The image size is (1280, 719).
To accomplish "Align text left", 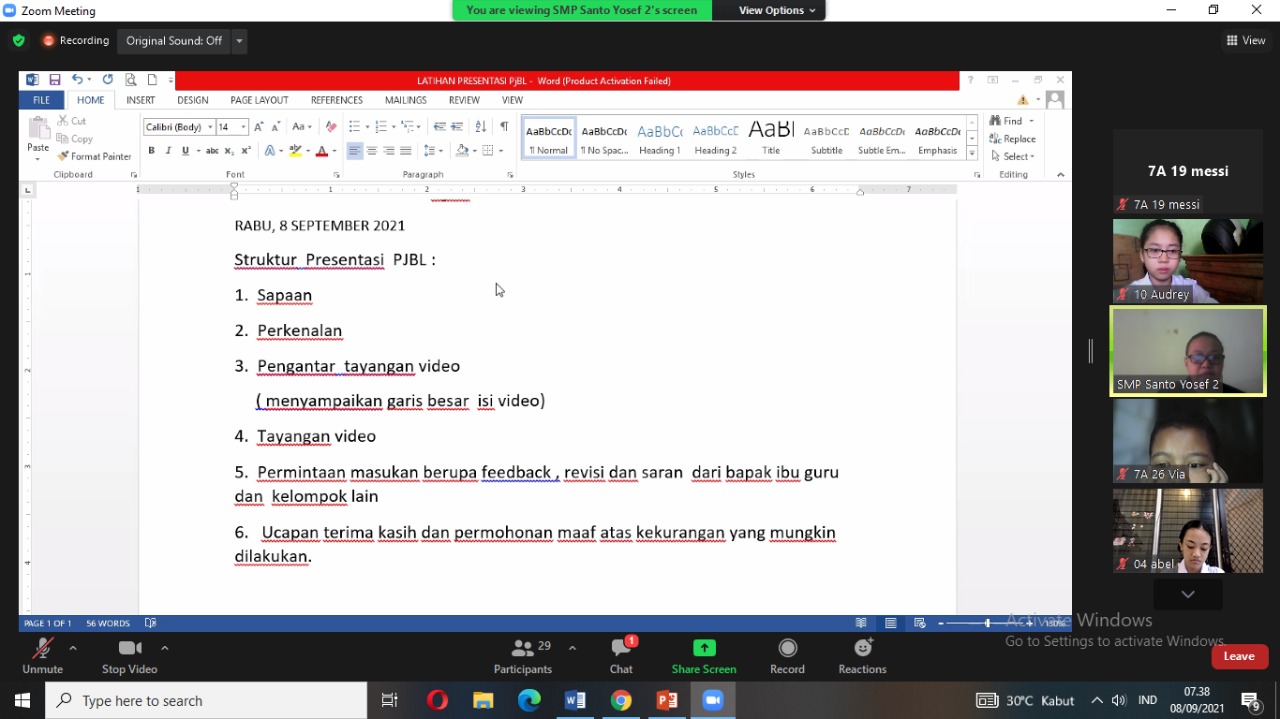I will pyautogui.click(x=354, y=151).
